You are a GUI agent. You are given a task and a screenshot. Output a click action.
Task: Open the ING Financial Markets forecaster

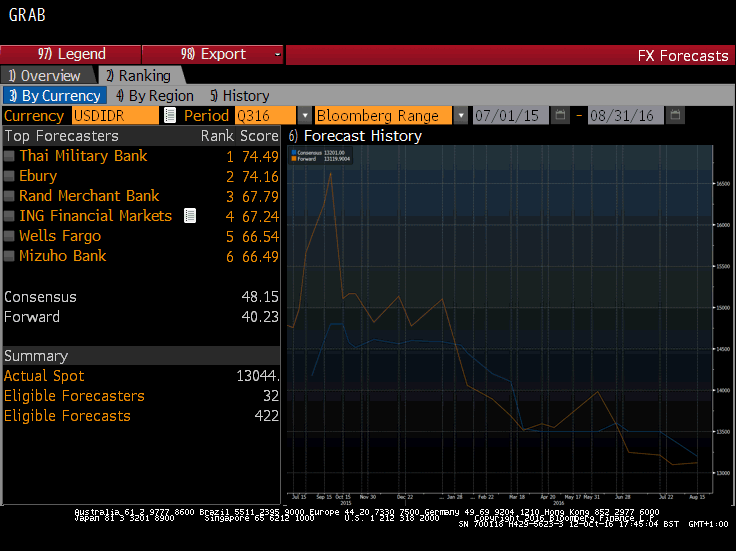click(96, 216)
